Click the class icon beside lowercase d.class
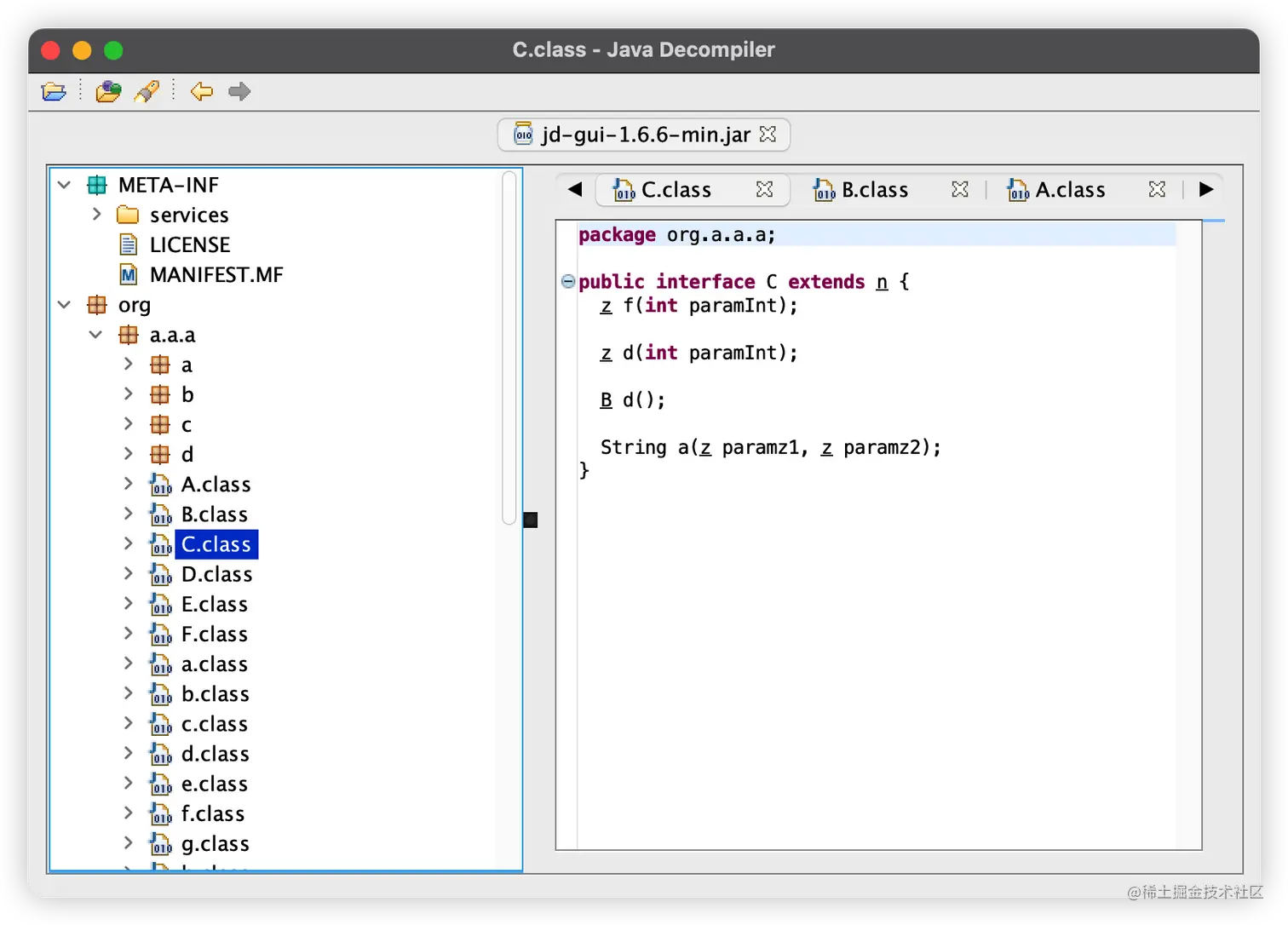 coord(161,754)
